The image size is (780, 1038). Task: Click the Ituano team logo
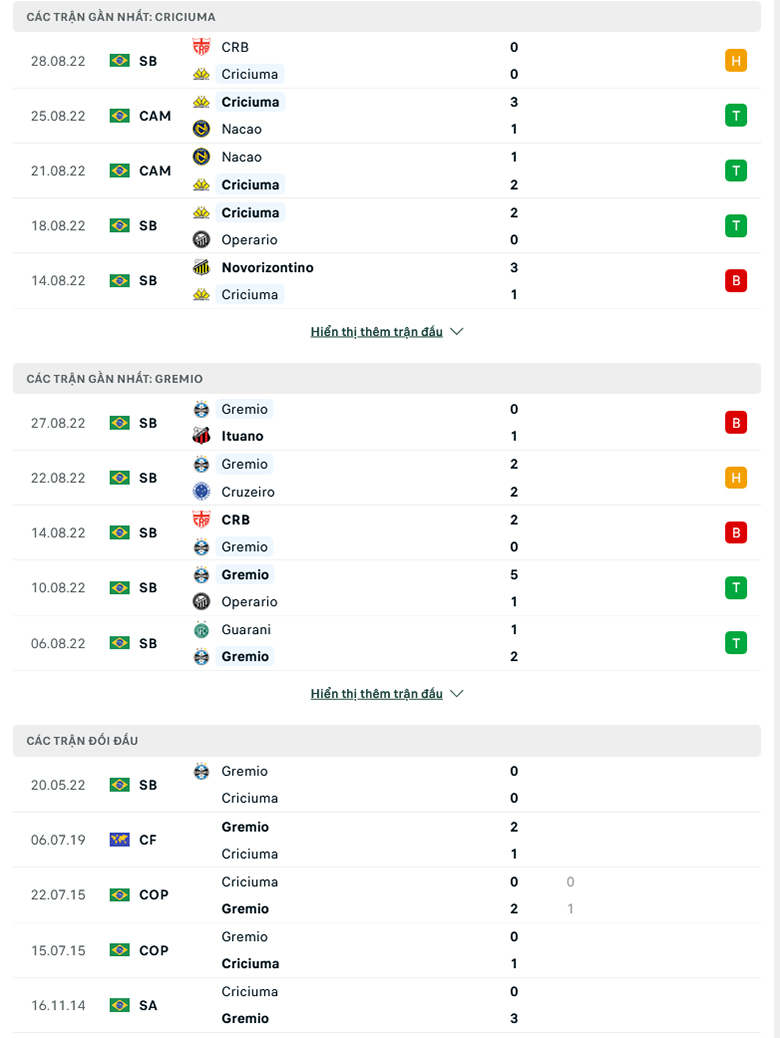click(200, 436)
